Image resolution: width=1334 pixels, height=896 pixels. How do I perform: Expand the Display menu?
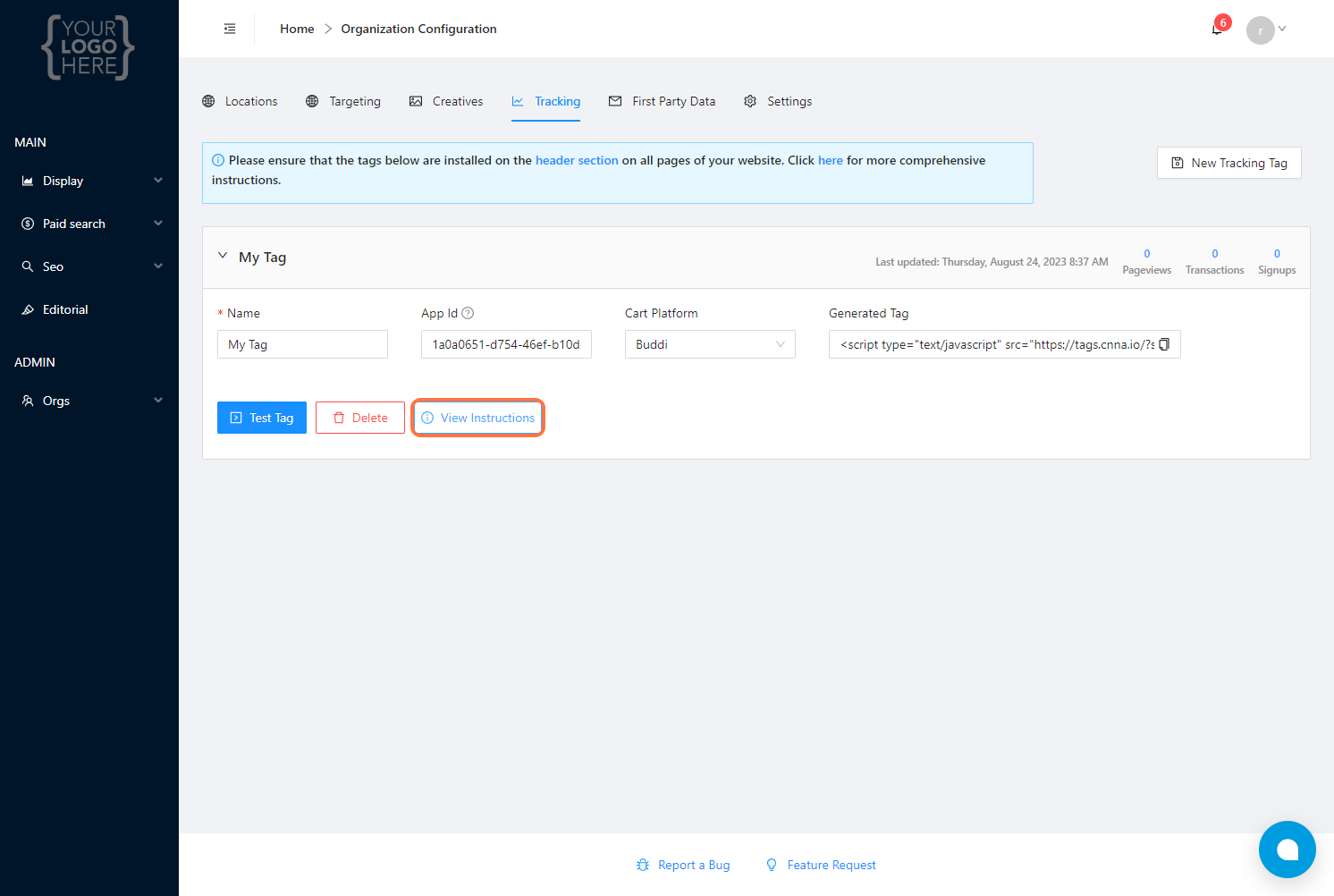(x=89, y=181)
